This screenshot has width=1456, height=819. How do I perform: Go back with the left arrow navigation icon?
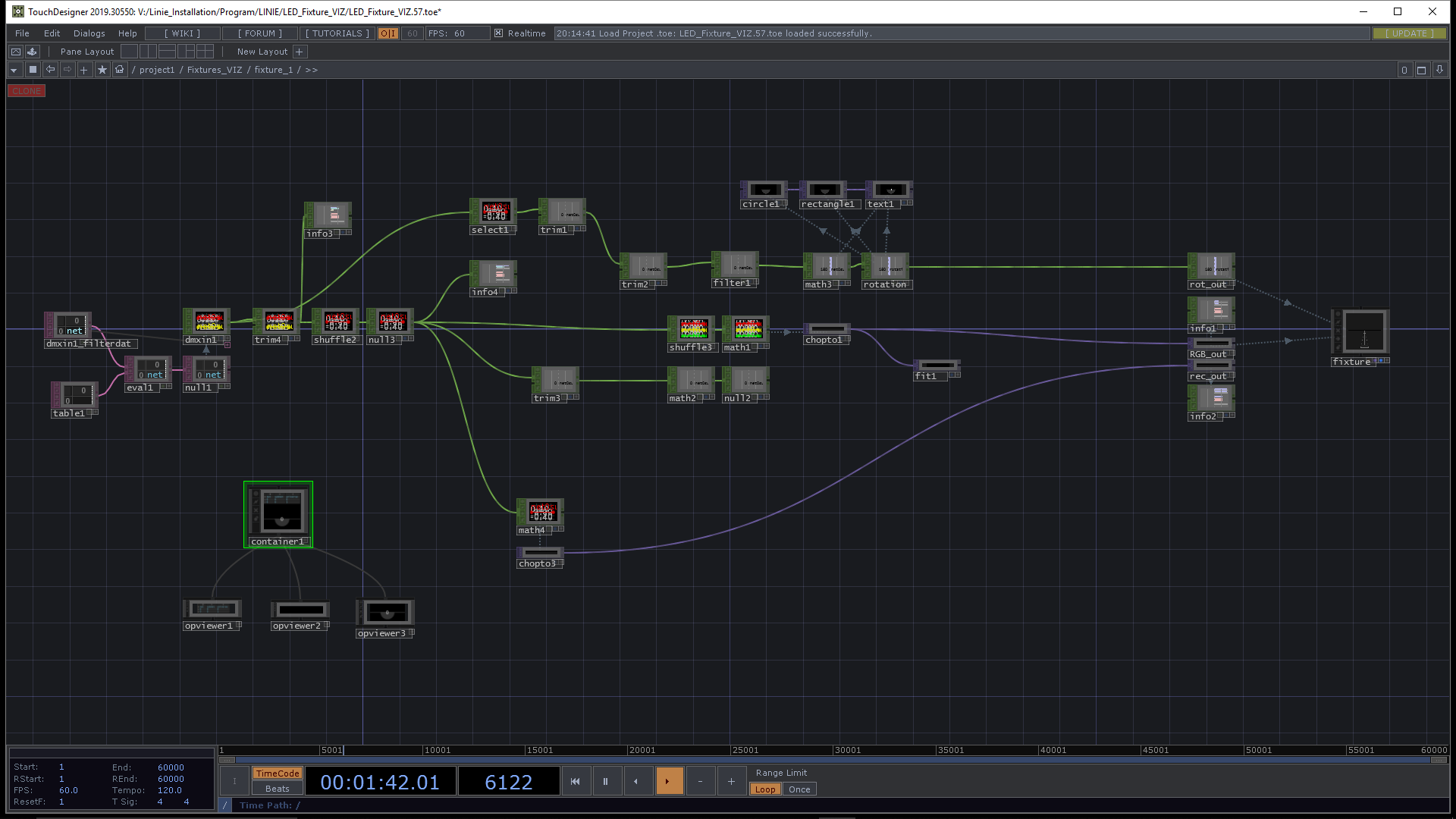(x=50, y=70)
